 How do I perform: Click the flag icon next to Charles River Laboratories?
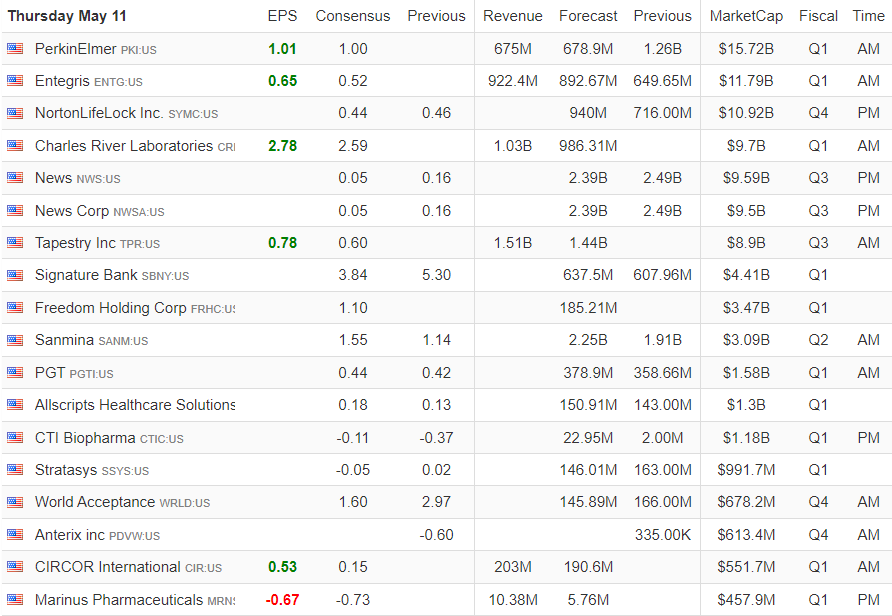pyautogui.click(x=15, y=146)
